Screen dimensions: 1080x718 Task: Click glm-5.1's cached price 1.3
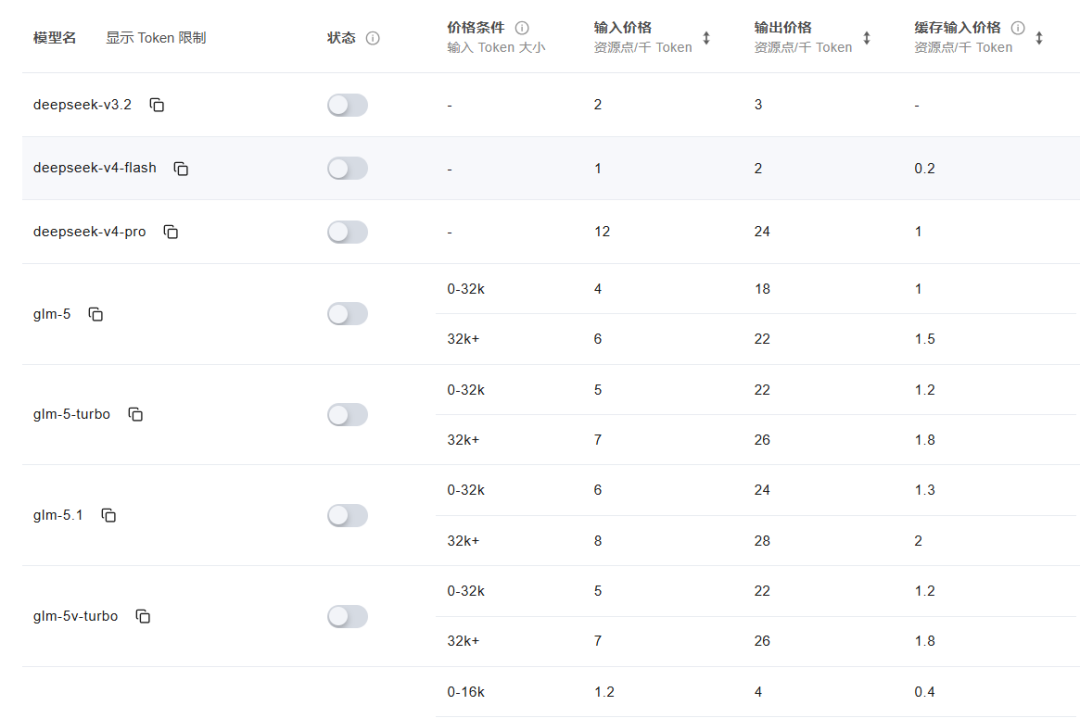pos(924,490)
